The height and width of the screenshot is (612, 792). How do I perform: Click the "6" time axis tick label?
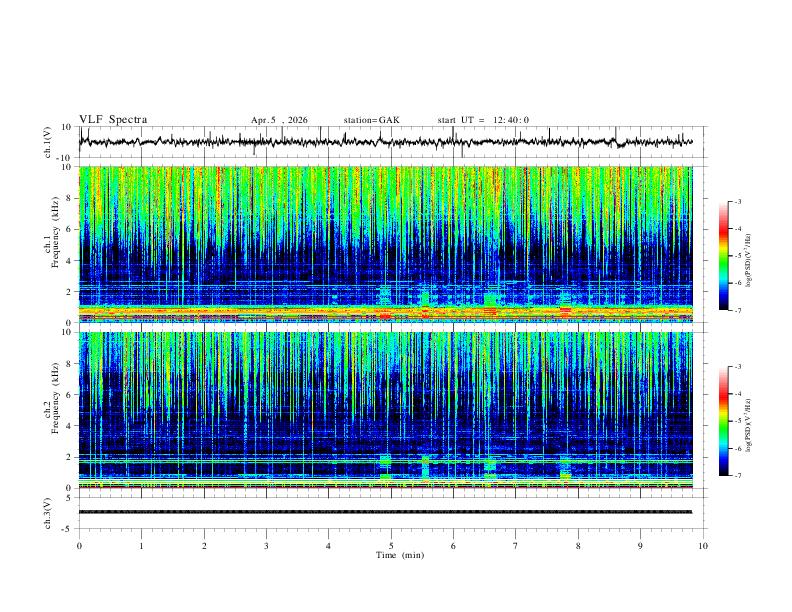click(x=453, y=546)
